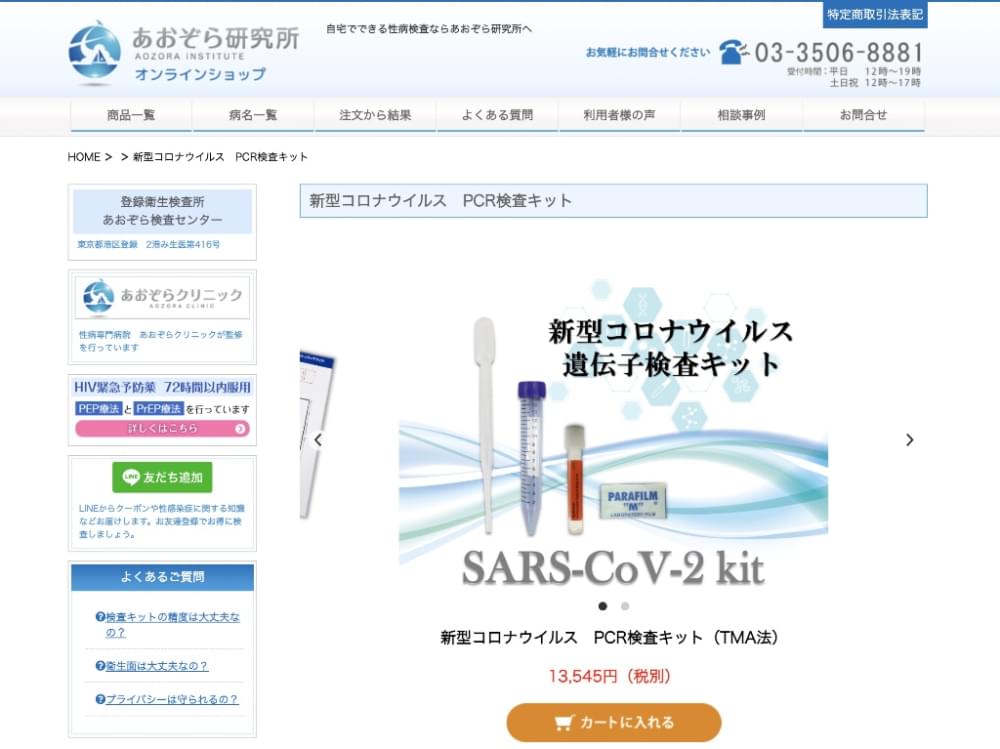Click HOME in the breadcrumb
The height and width of the screenshot is (749, 1000).
click(84, 157)
